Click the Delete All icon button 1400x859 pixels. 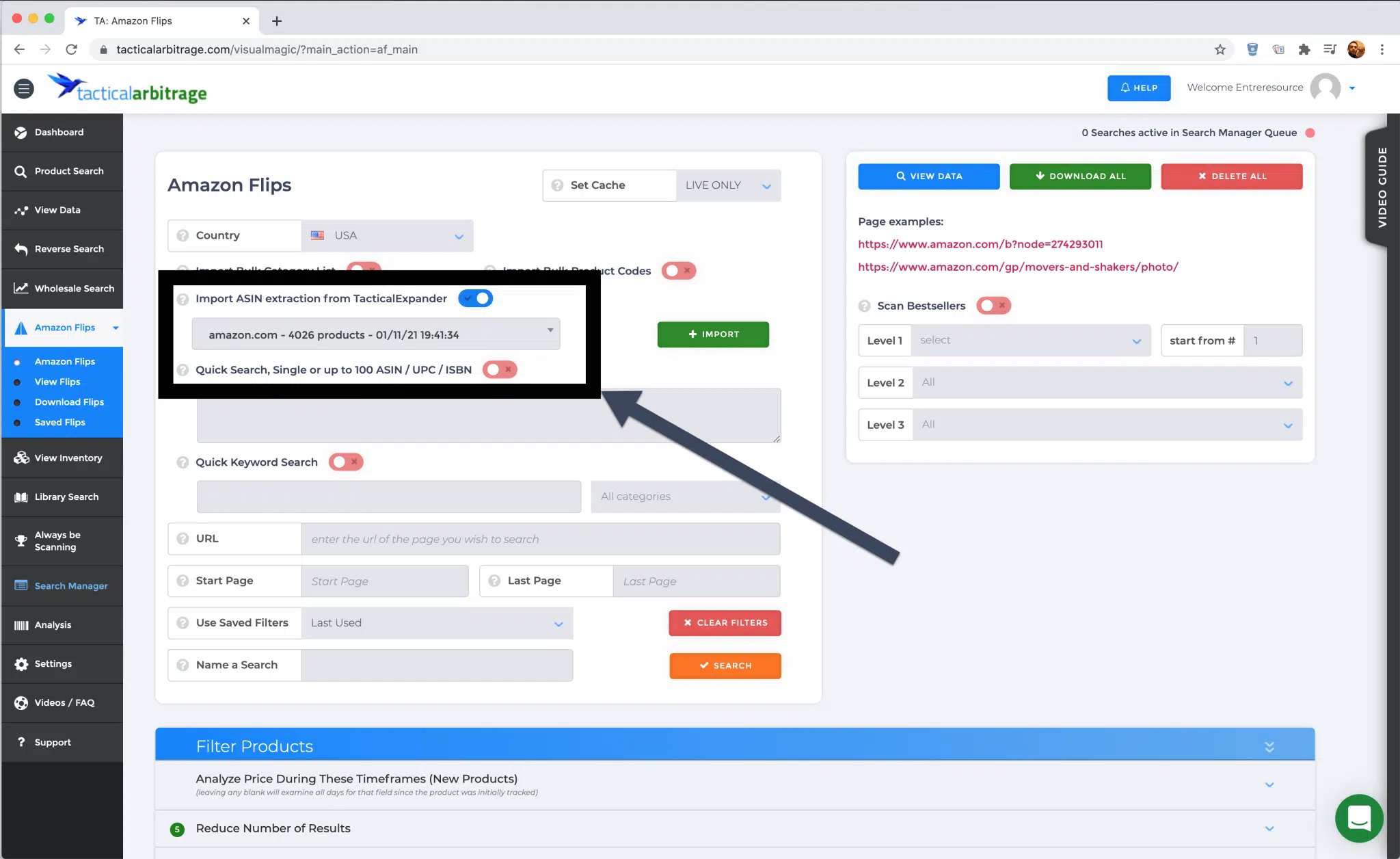pos(1232,176)
